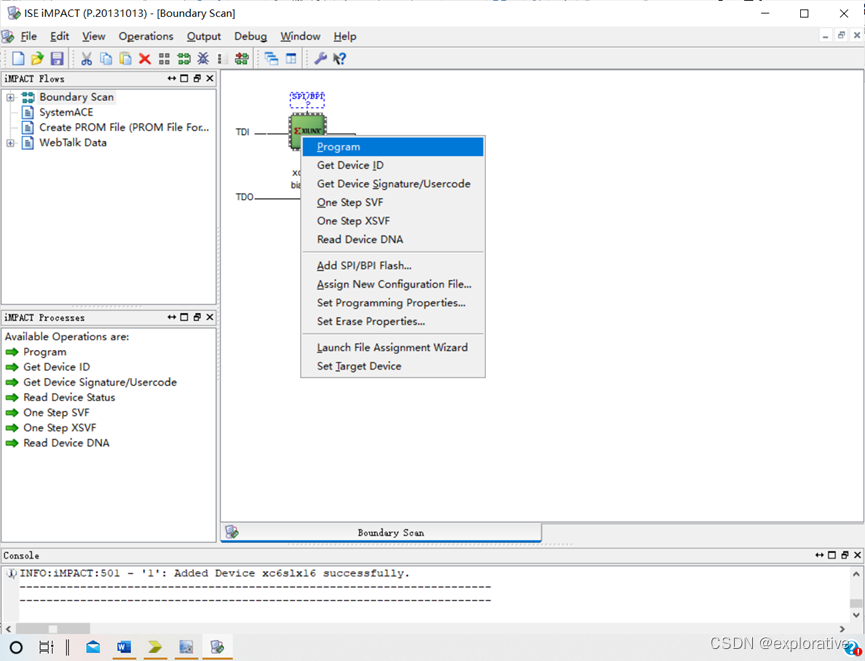The image size is (865, 661).
Task: Click the Cascade windows icon
Action: 271,58
